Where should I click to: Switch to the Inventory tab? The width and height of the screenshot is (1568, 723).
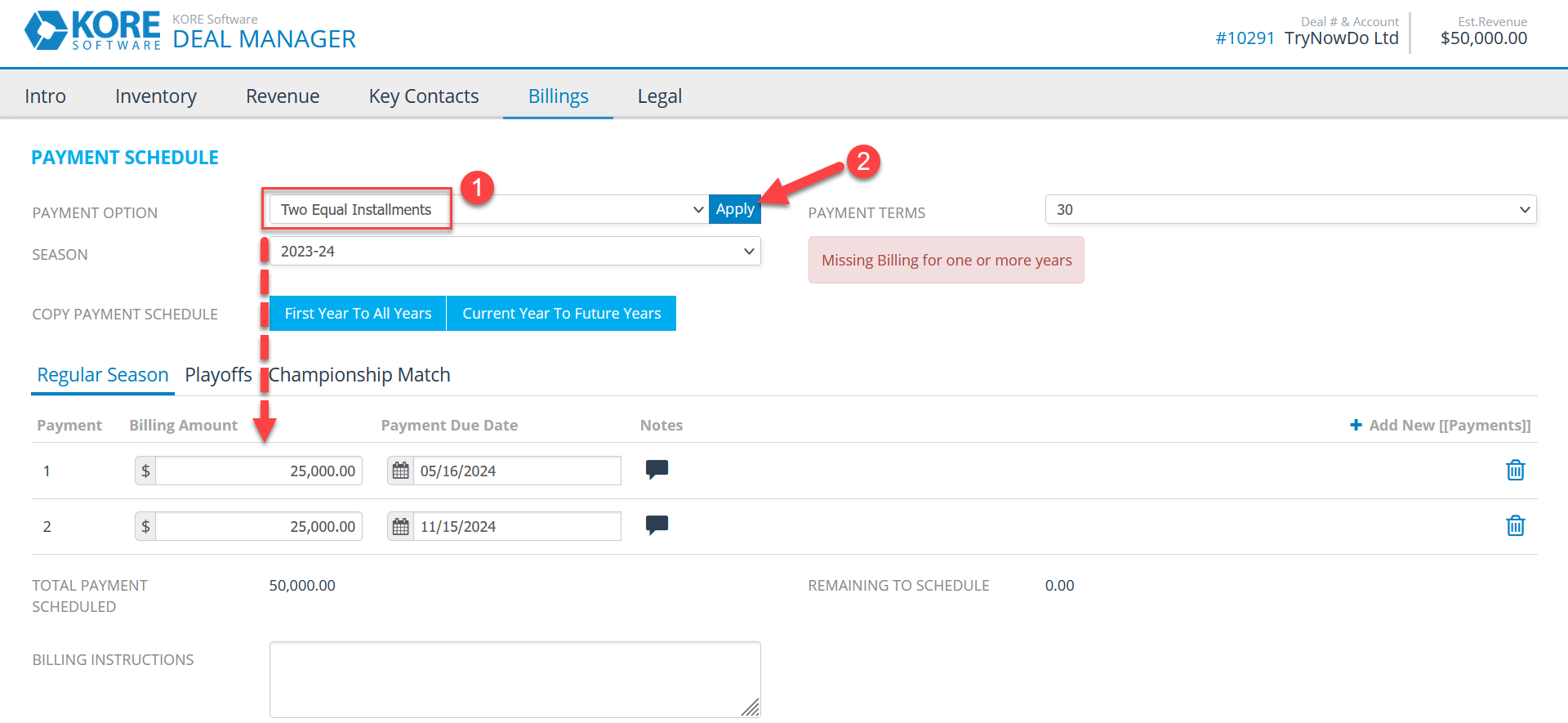pyautogui.click(x=156, y=96)
